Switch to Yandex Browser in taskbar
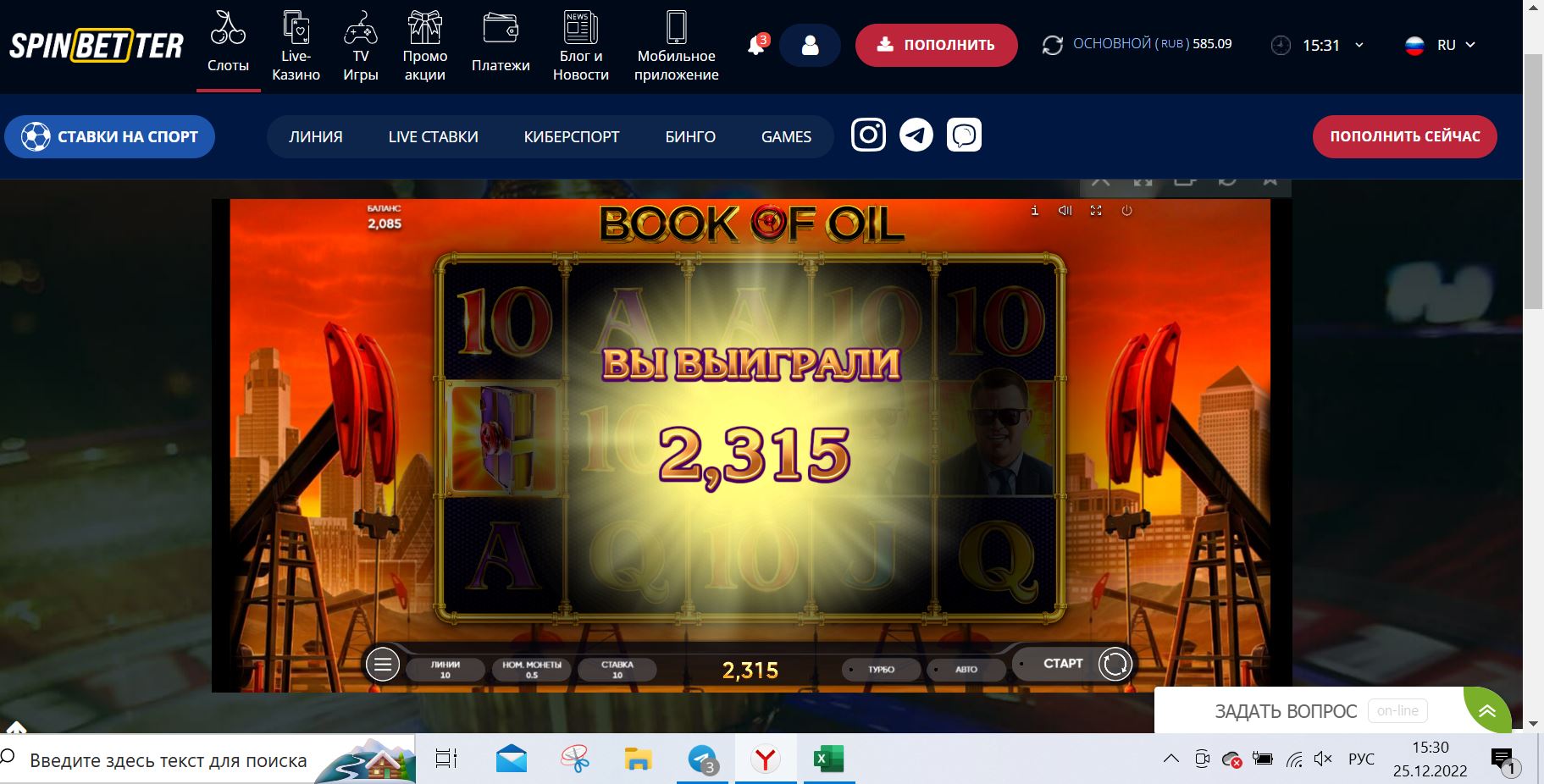Viewport: 1544px width, 784px height. click(x=766, y=759)
